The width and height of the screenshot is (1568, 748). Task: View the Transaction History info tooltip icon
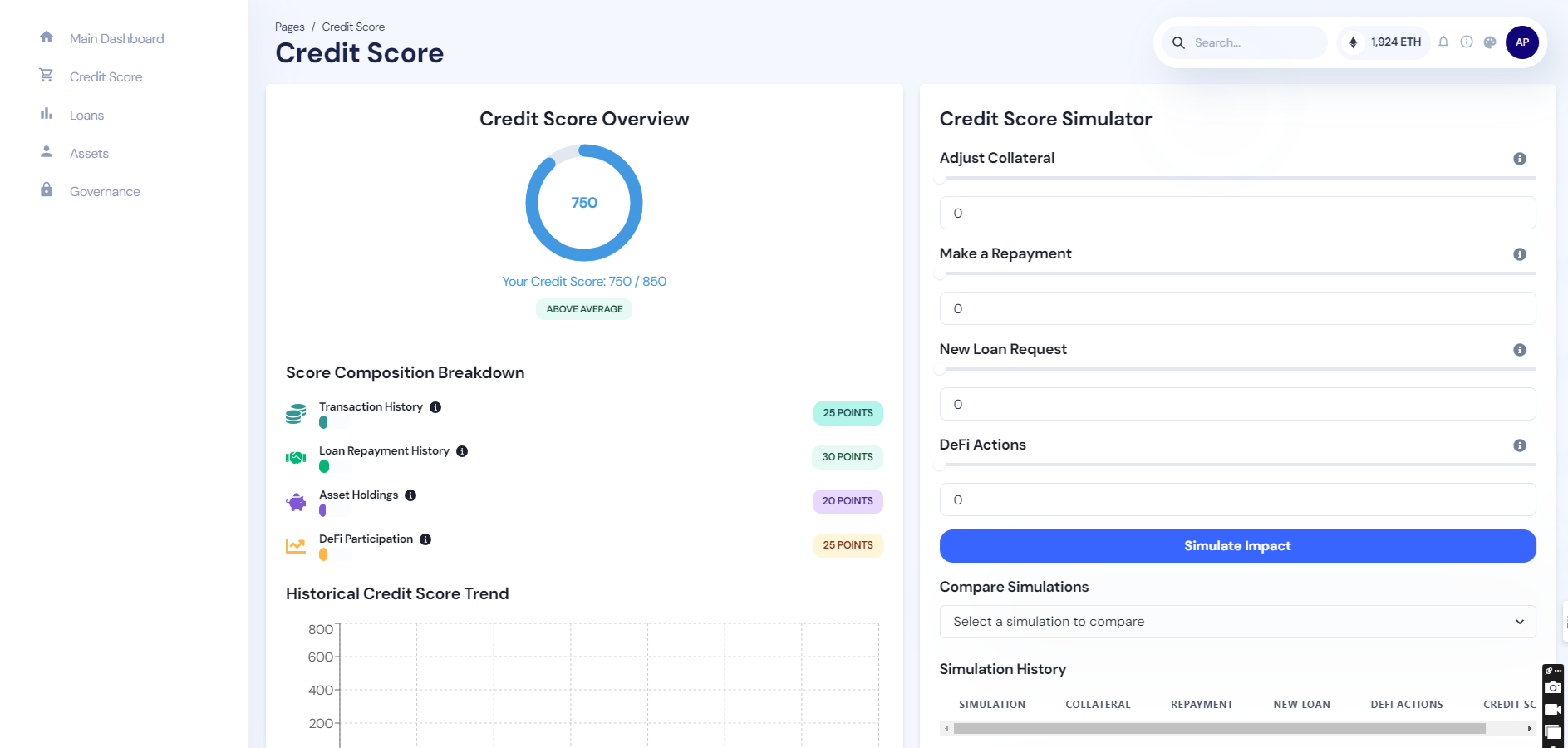point(436,406)
